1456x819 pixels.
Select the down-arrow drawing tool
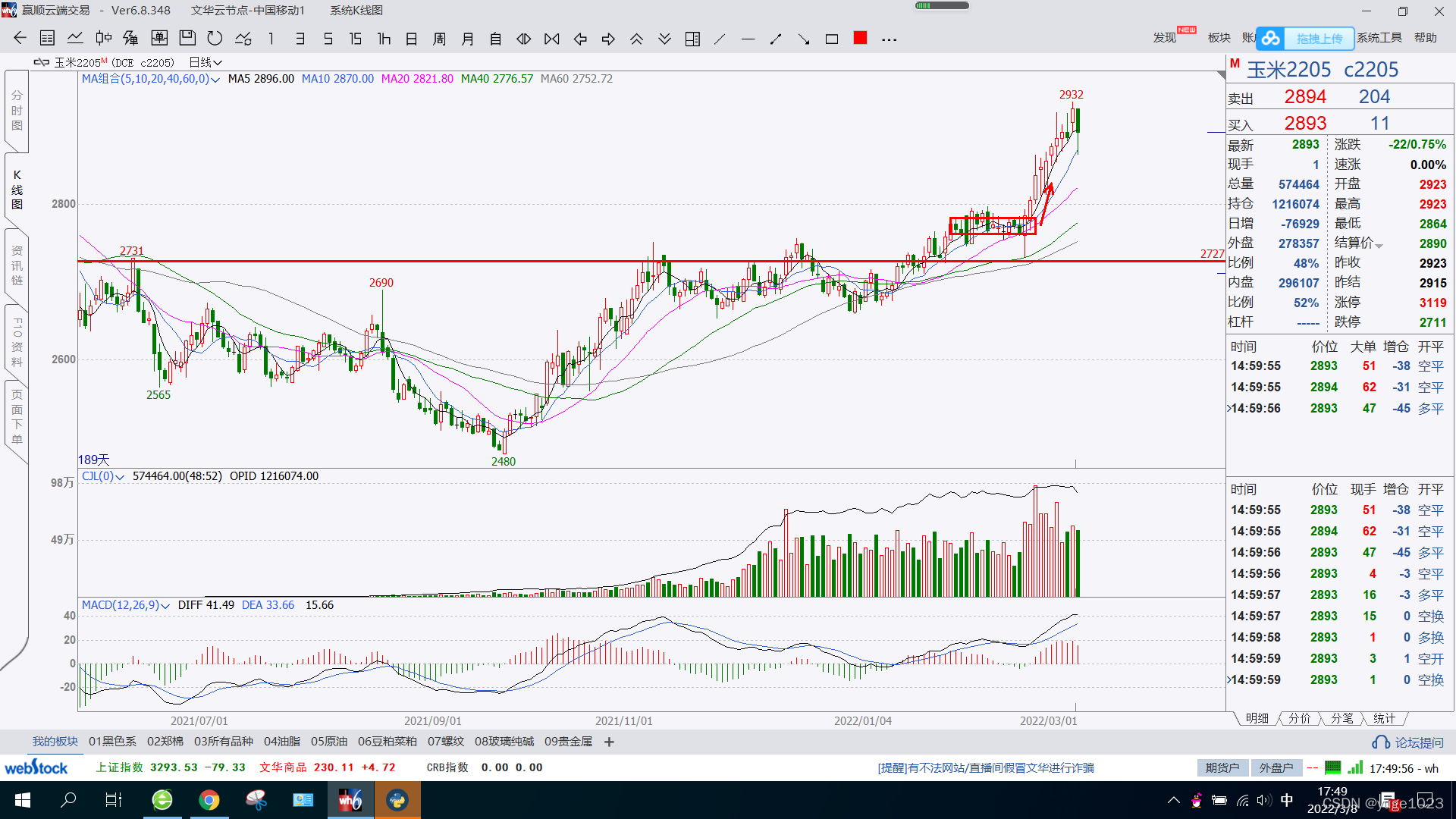point(804,39)
